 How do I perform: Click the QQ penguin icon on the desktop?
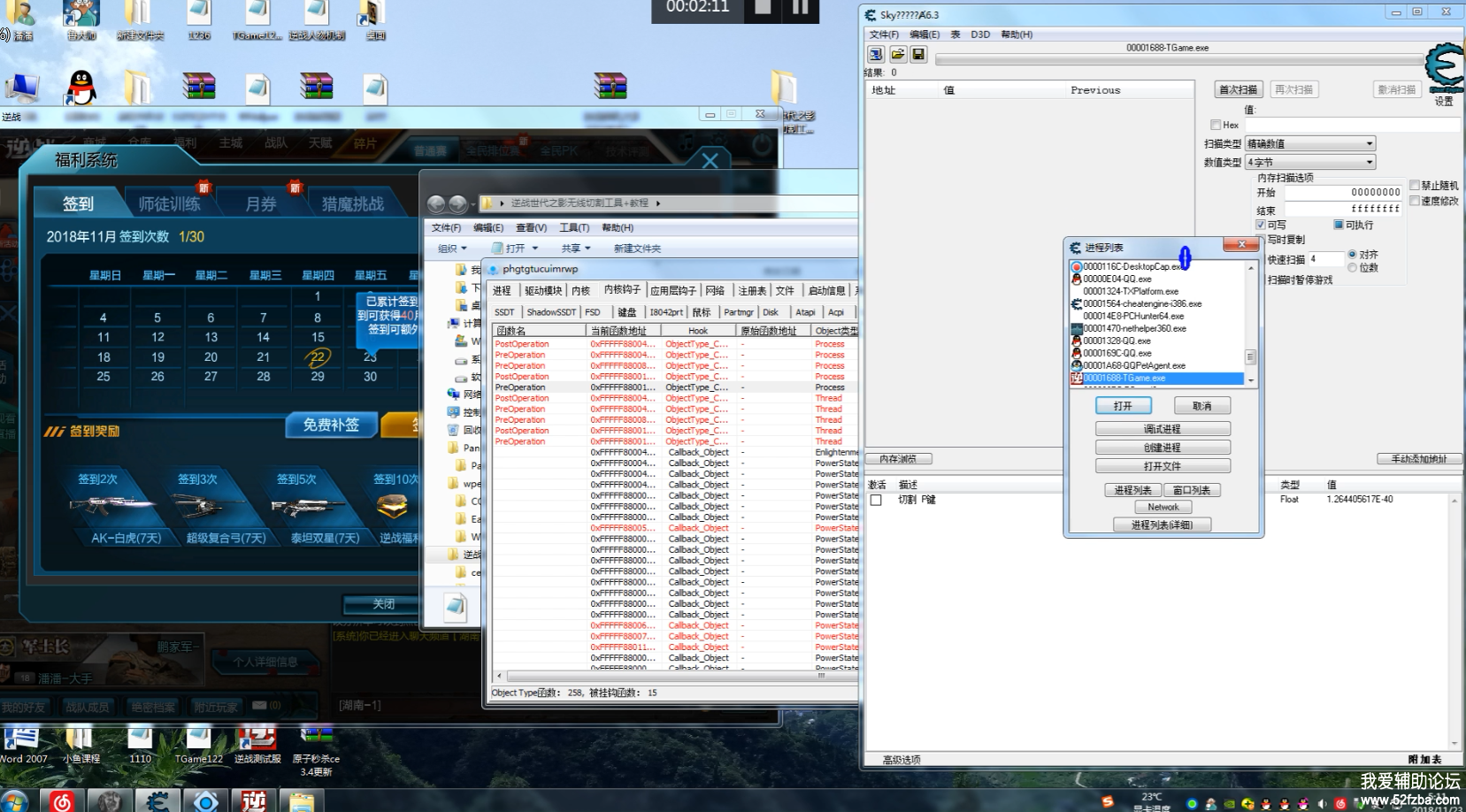(81, 88)
